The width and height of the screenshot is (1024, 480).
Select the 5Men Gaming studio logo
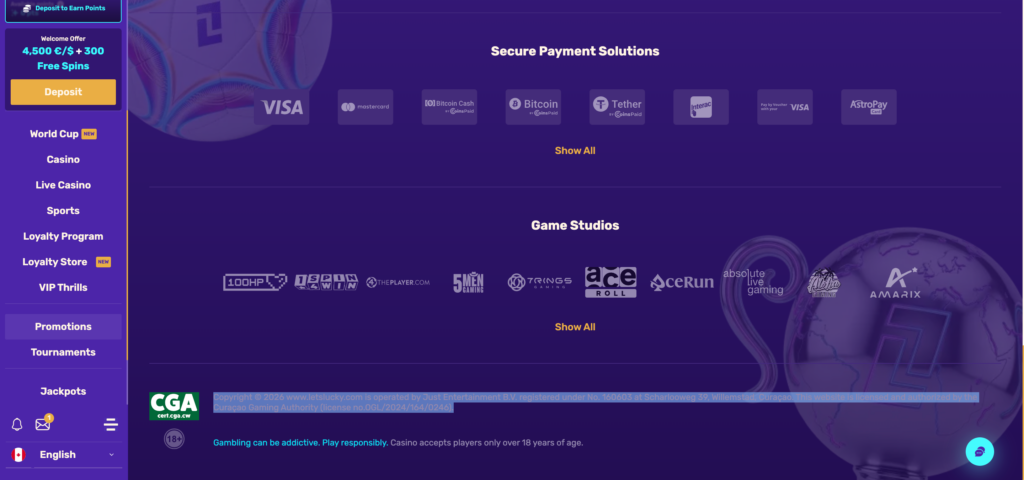click(468, 283)
